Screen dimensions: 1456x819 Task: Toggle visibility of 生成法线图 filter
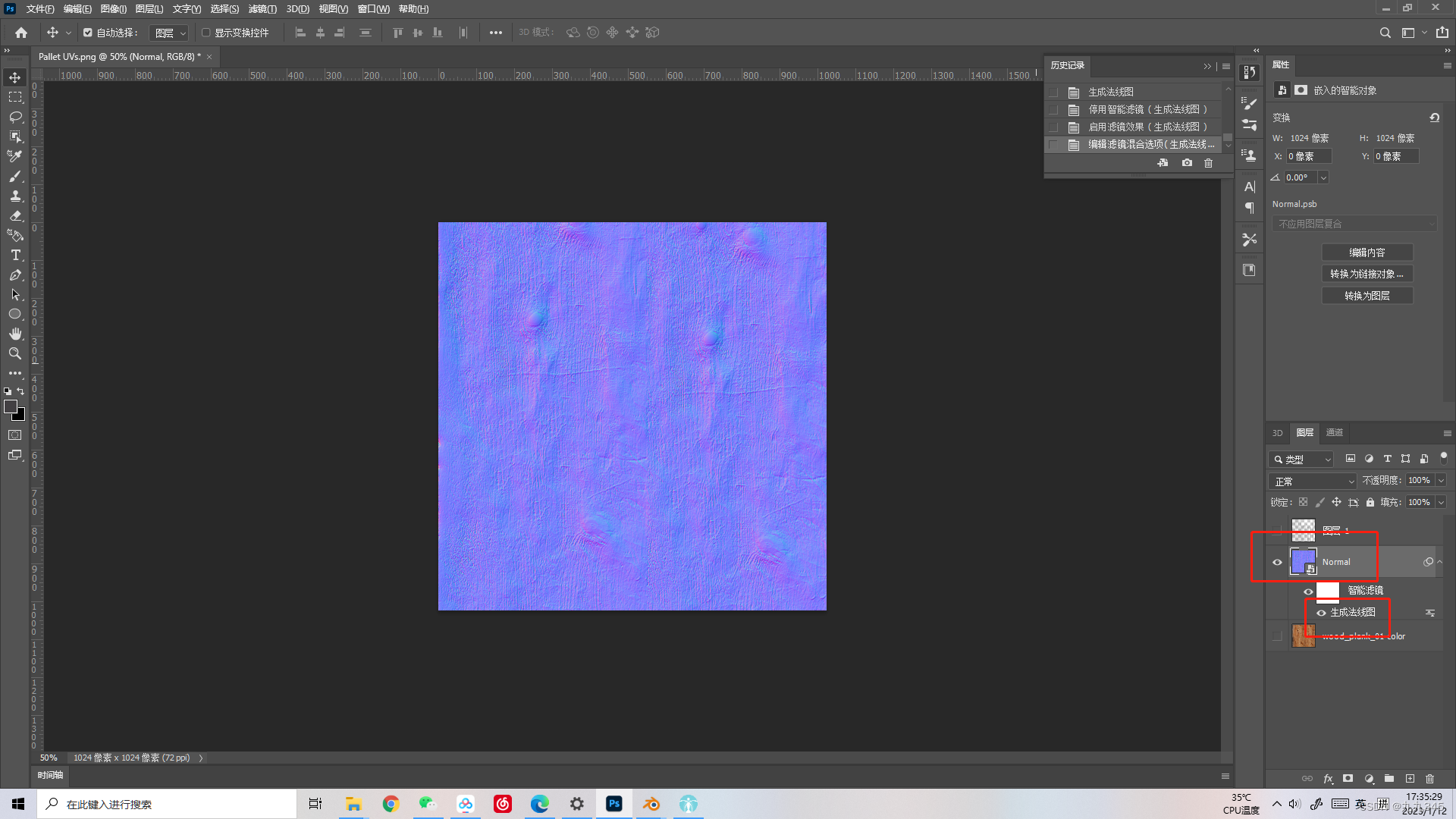[1321, 613]
